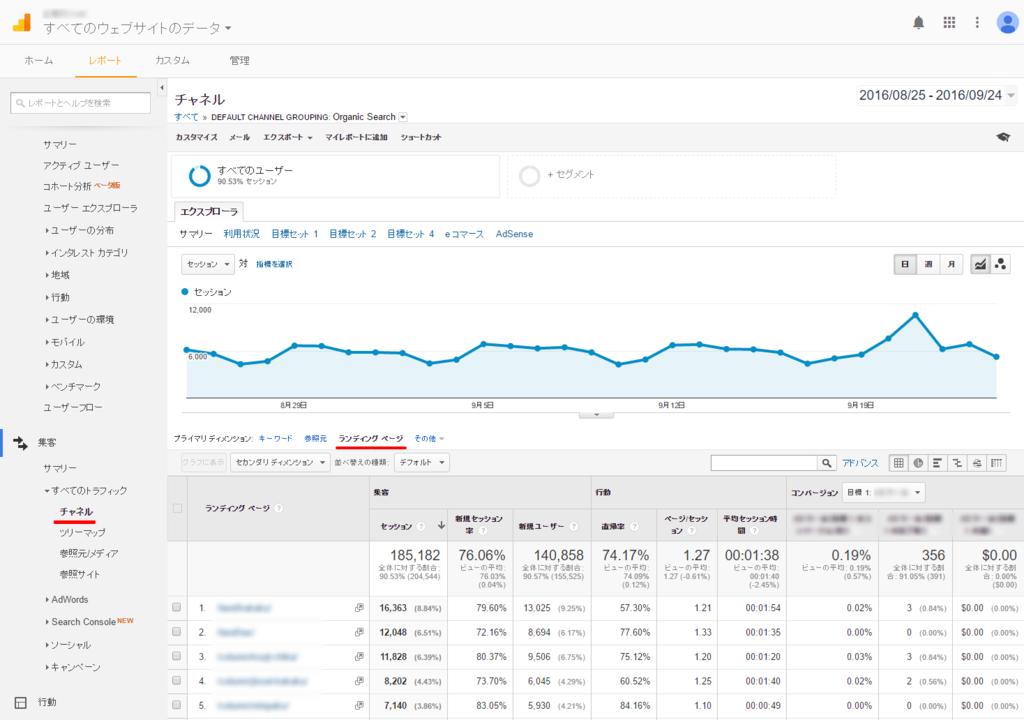Click the Google Analytics logo
1024x720 pixels.
pyautogui.click(x=22, y=23)
